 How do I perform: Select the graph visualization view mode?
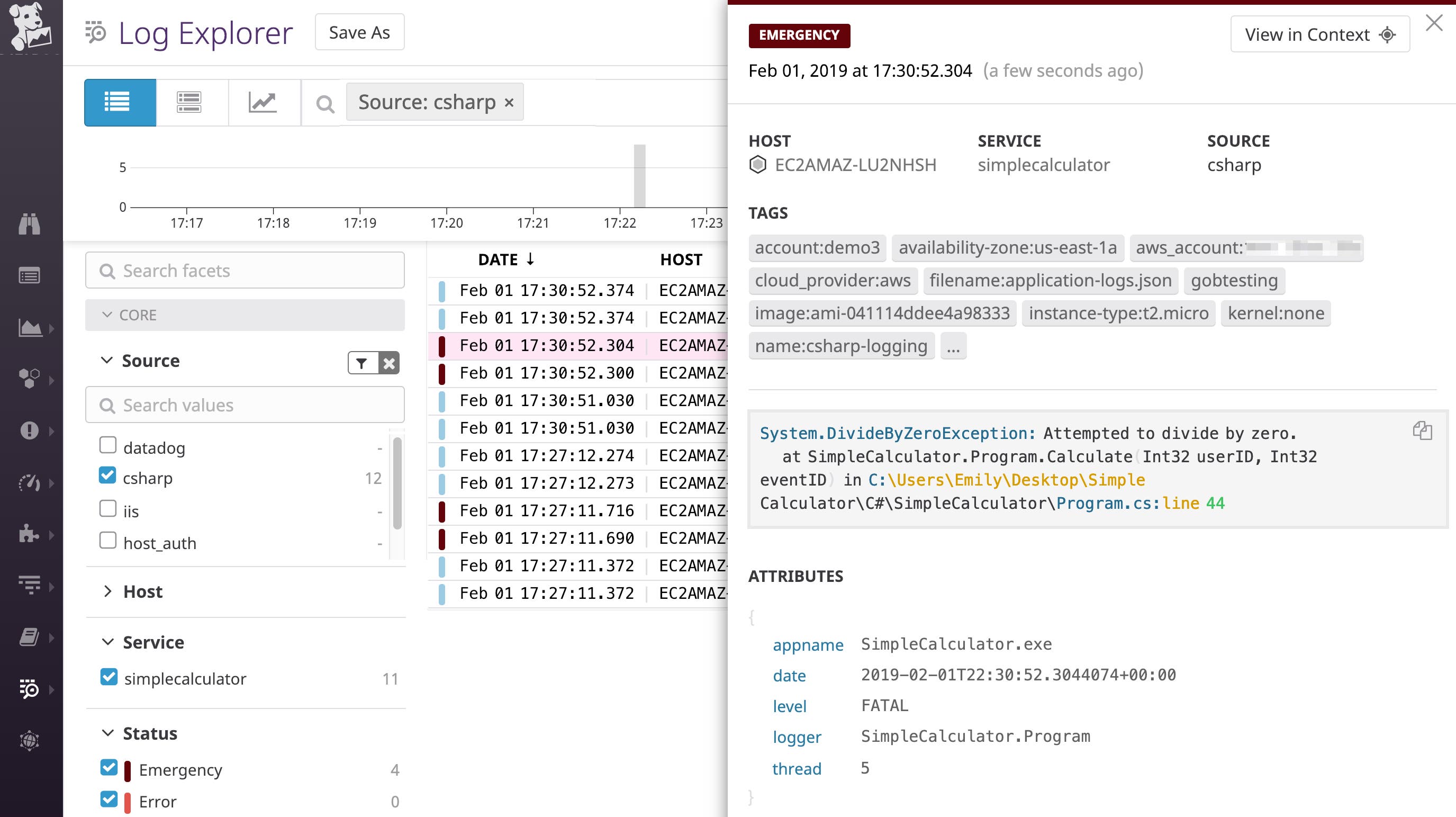264,102
